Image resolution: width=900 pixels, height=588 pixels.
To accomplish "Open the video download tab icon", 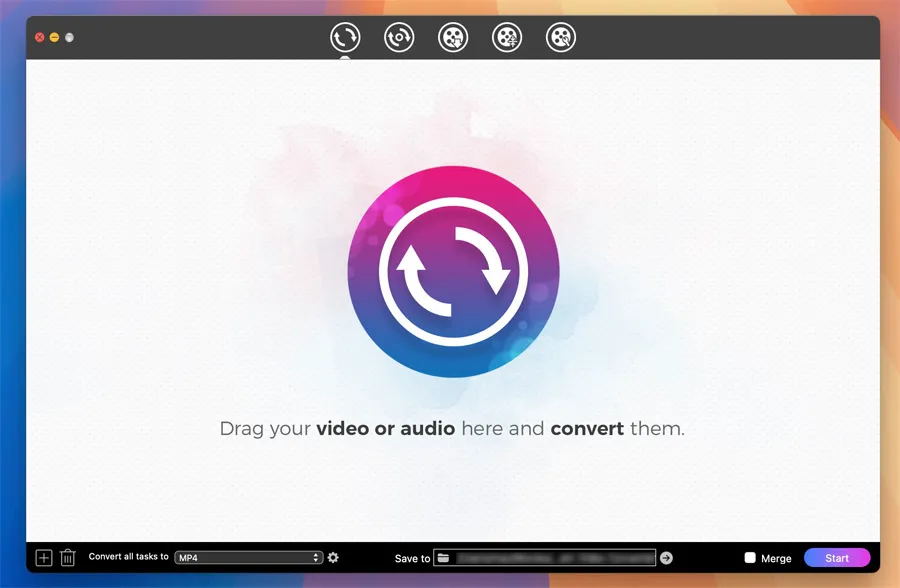I will point(453,38).
